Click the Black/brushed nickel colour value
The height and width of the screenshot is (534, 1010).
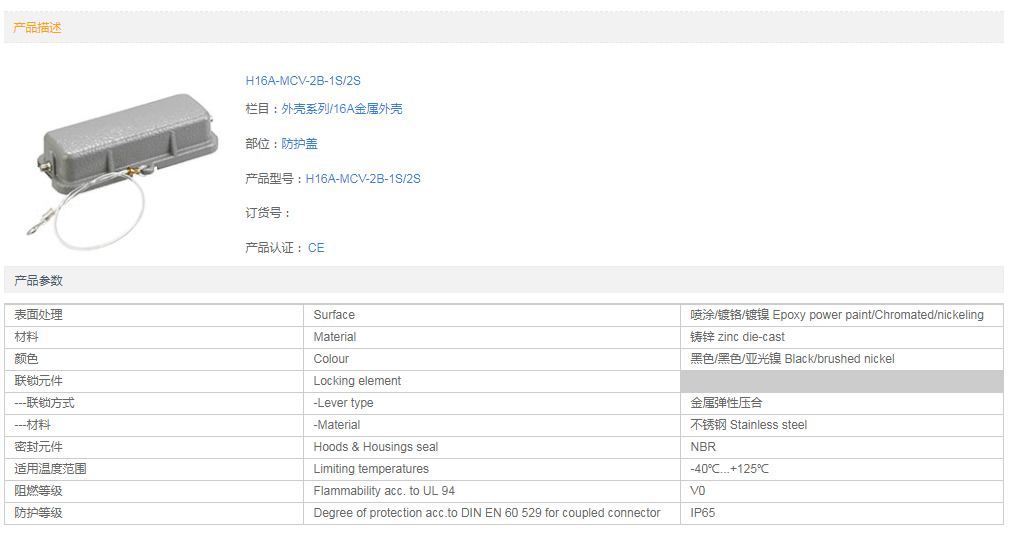792,359
